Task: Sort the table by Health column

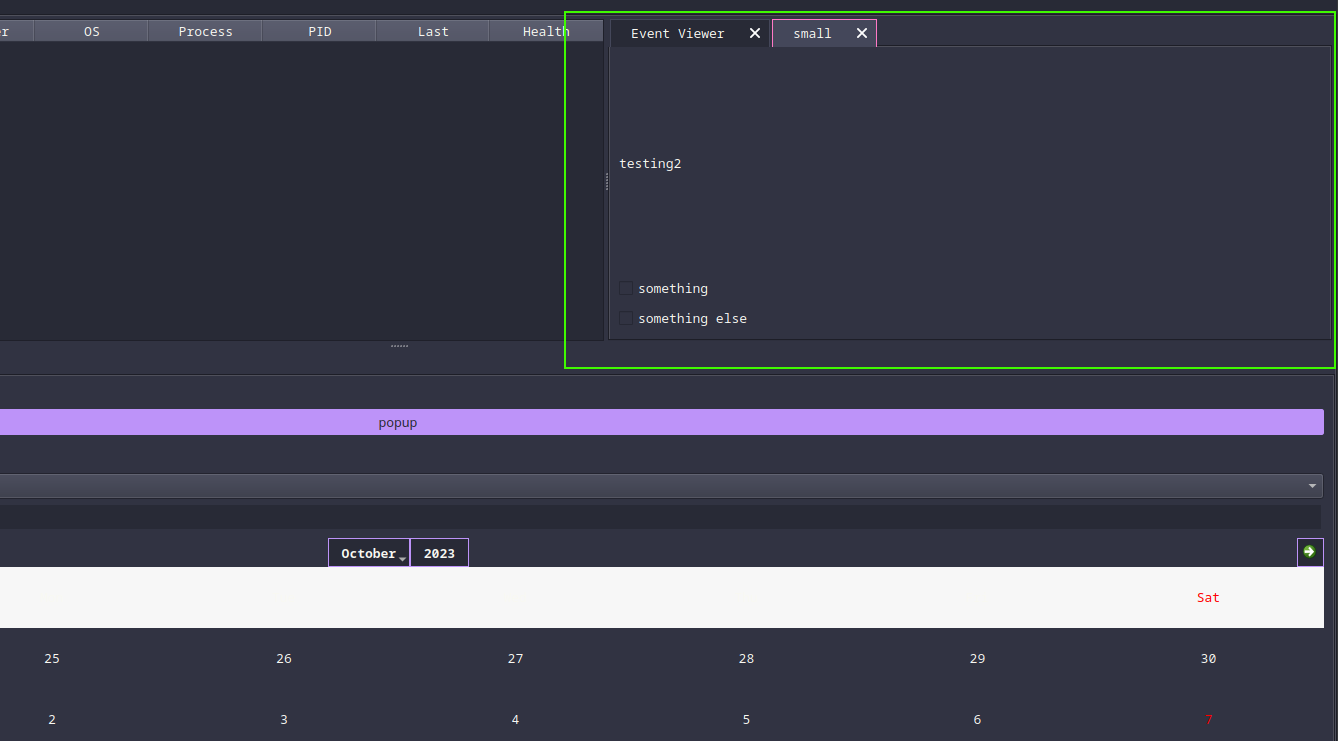Action: click(545, 32)
